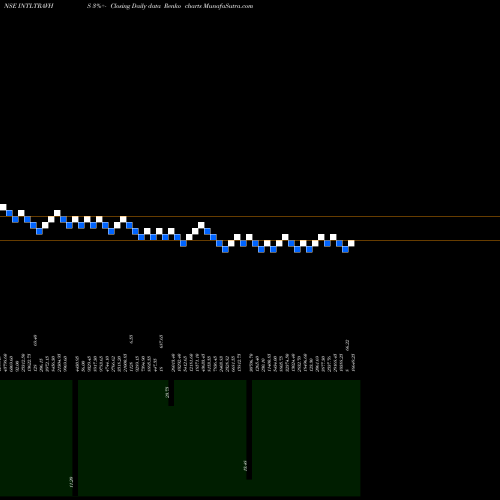Select the last white Renko brick at the series end
500x500 pixels.
coord(351,243)
